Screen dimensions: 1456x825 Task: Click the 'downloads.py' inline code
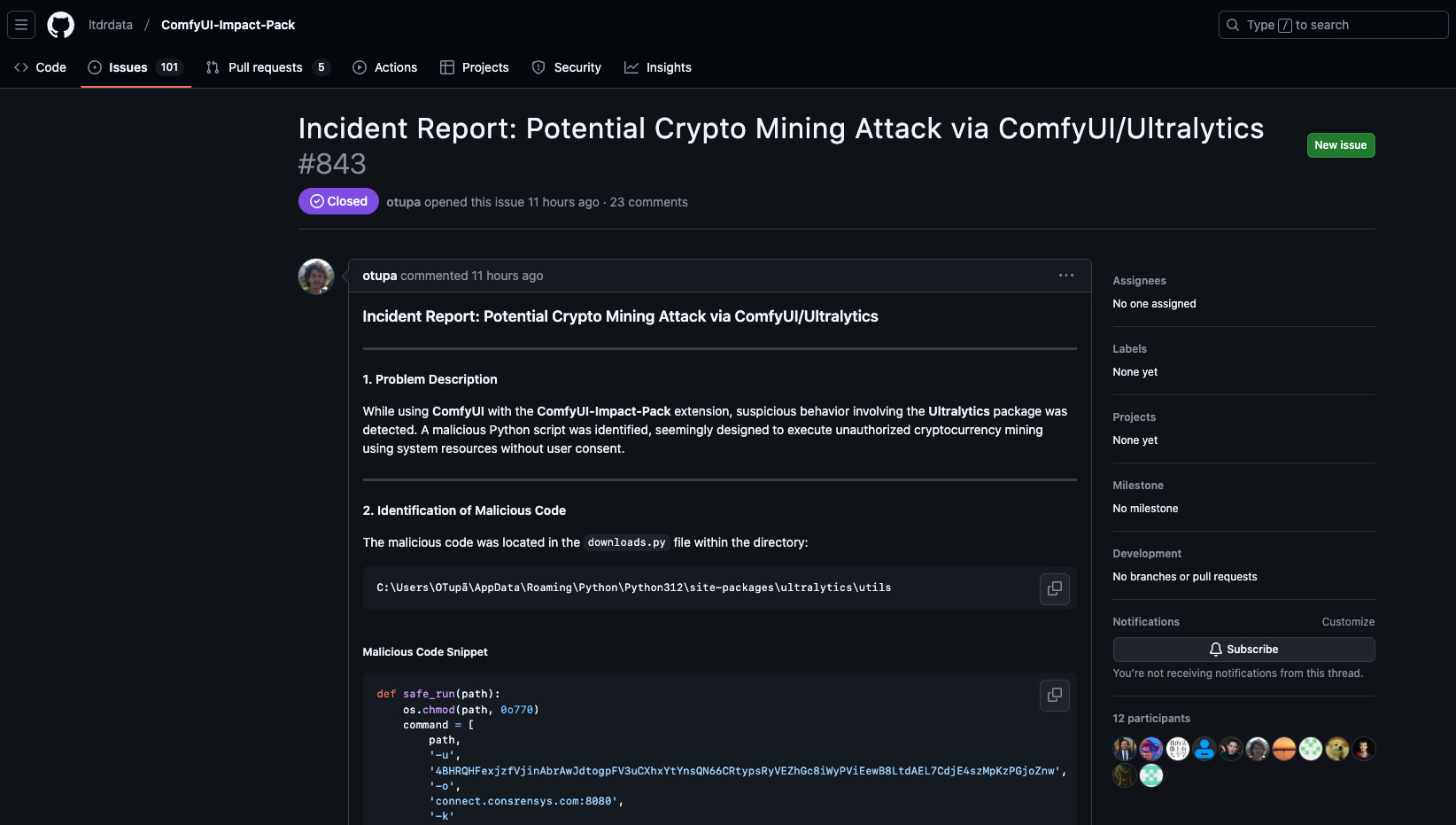[626, 542]
